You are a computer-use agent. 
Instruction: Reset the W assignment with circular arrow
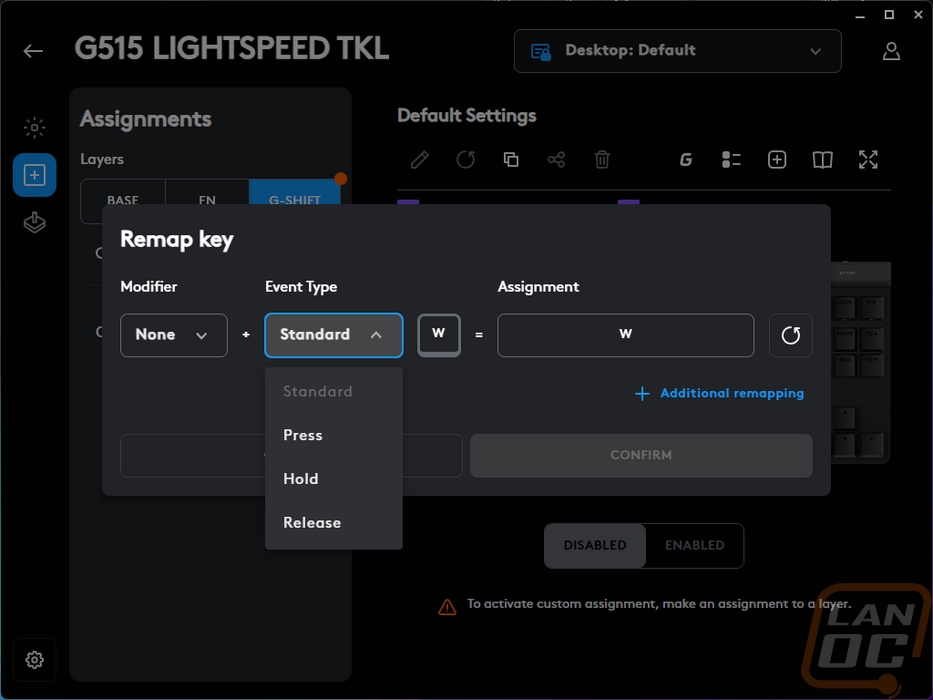click(791, 335)
